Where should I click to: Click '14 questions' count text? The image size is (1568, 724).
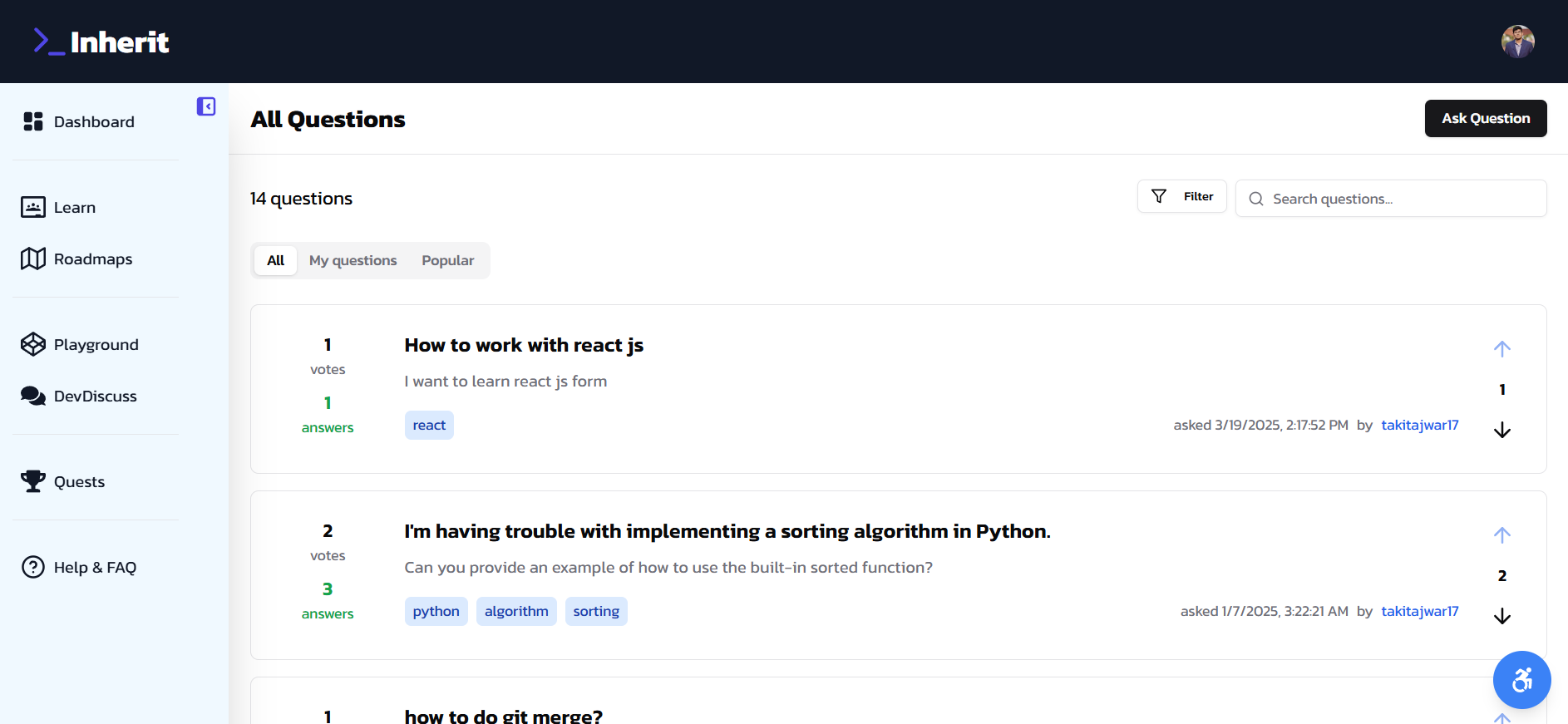coord(301,198)
